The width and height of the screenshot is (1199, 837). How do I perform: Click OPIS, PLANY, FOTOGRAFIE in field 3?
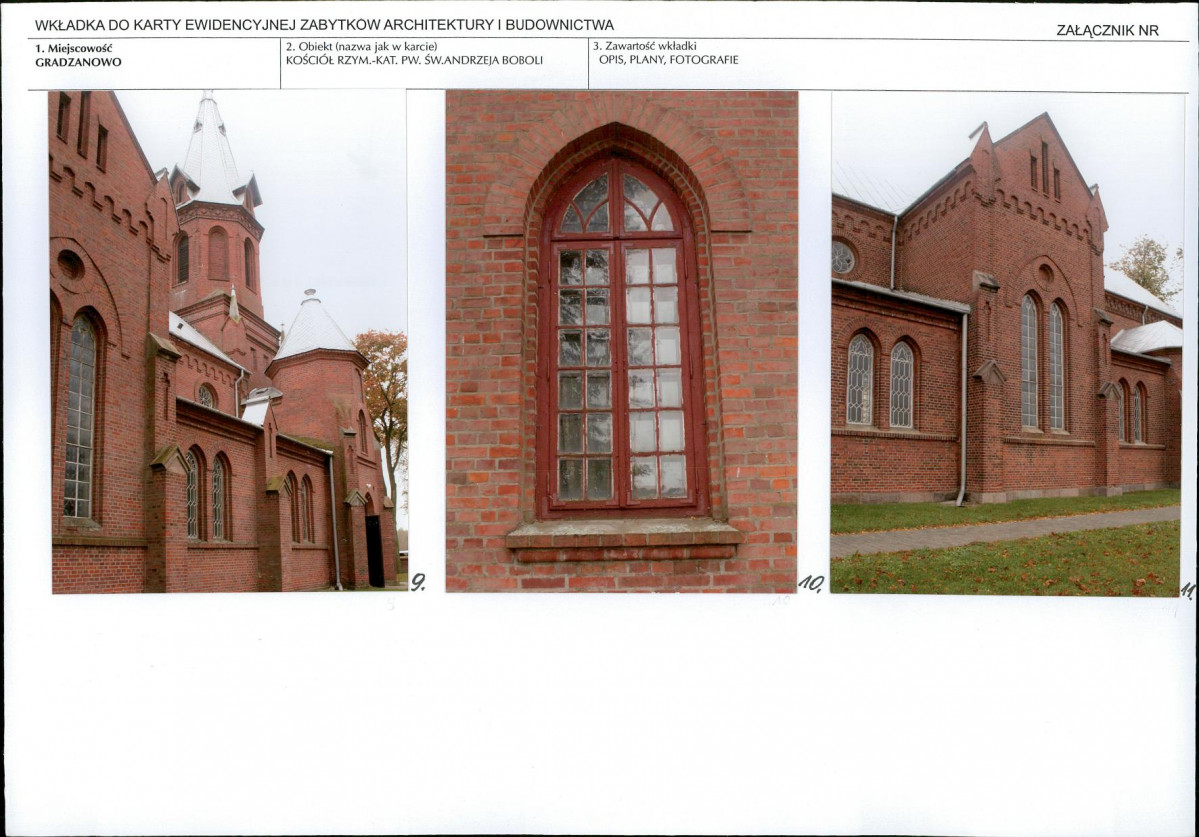(x=667, y=61)
